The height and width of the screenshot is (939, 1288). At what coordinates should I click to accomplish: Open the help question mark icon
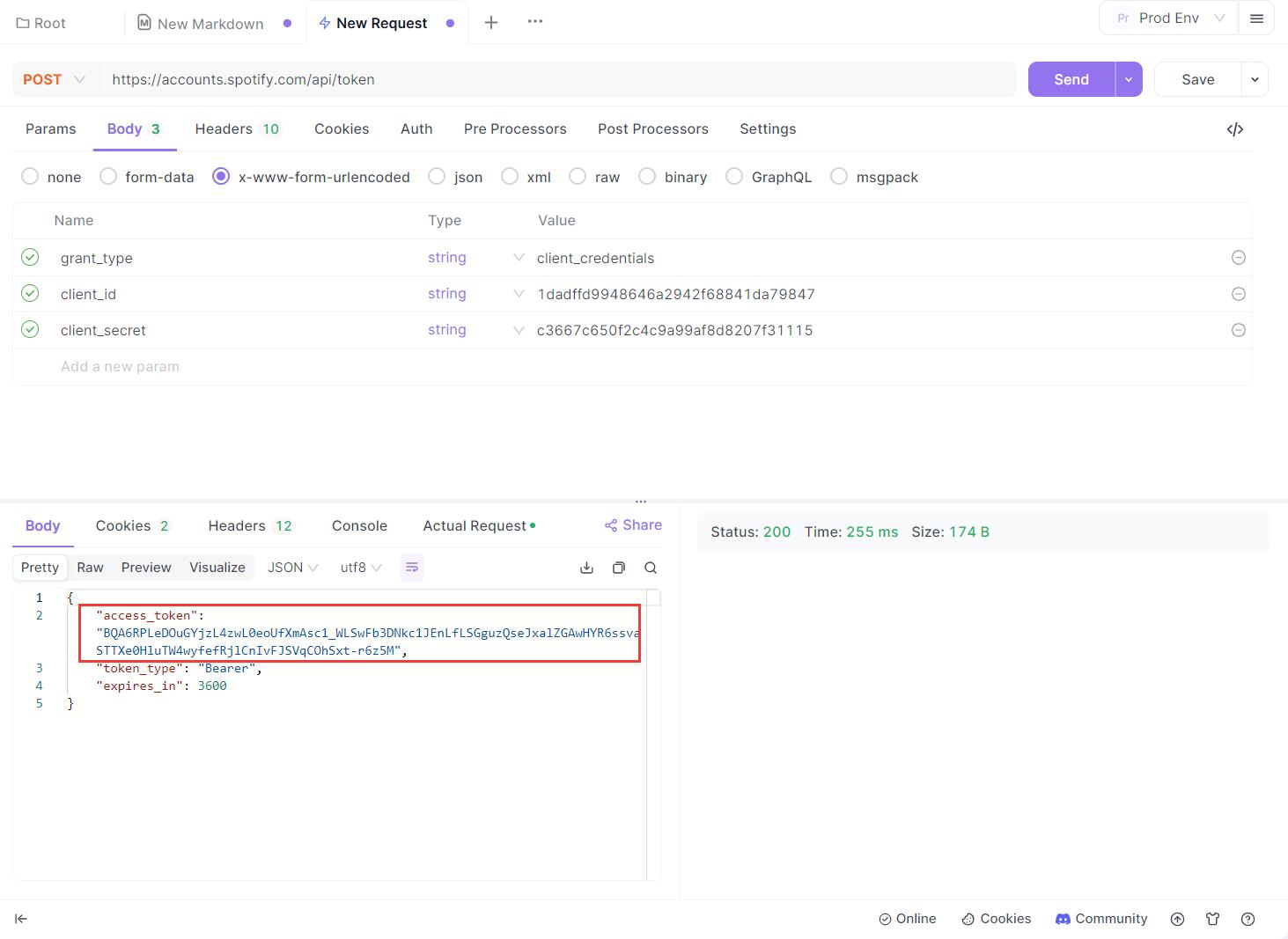pos(1248,919)
